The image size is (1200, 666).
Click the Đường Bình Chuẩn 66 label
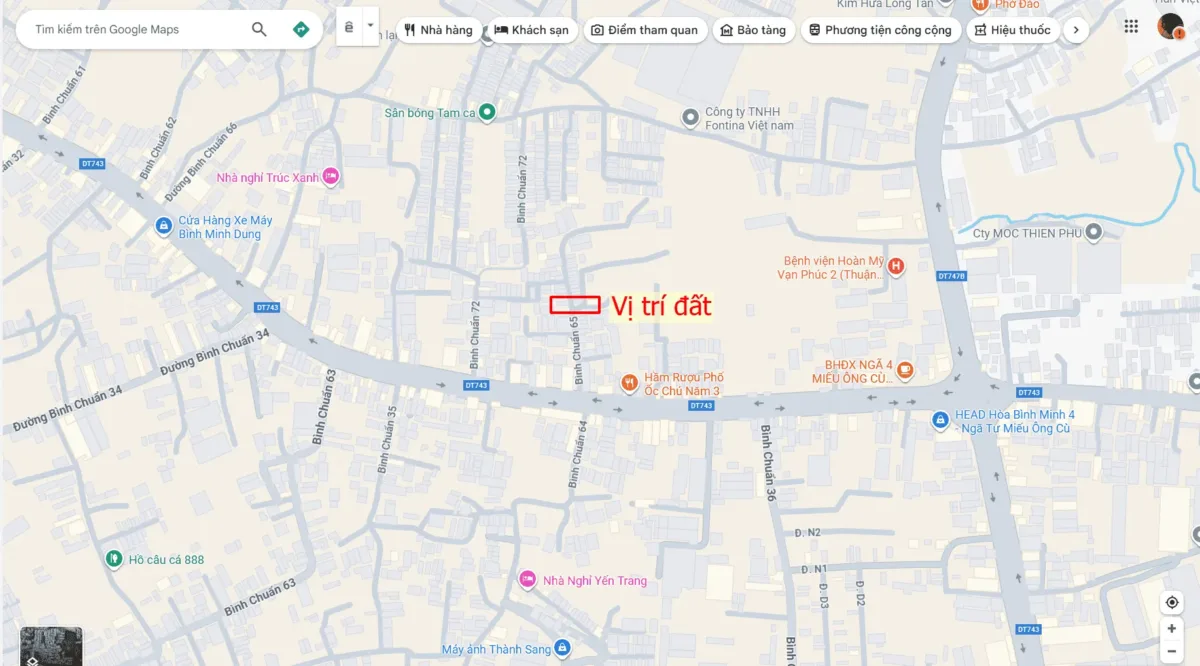click(200, 162)
